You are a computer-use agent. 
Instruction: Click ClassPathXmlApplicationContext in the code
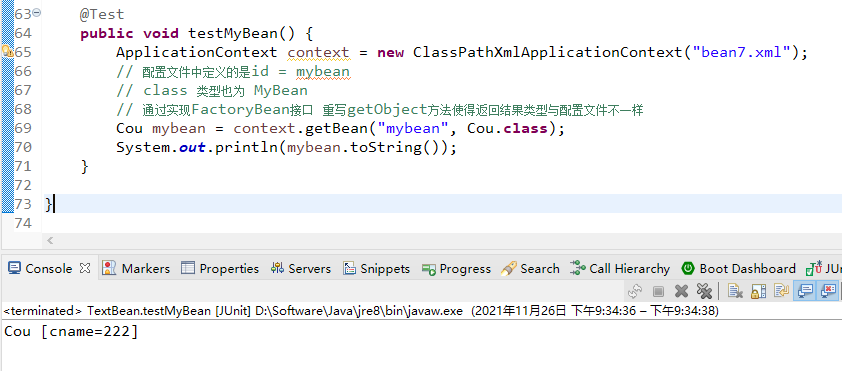[x=548, y=53]
